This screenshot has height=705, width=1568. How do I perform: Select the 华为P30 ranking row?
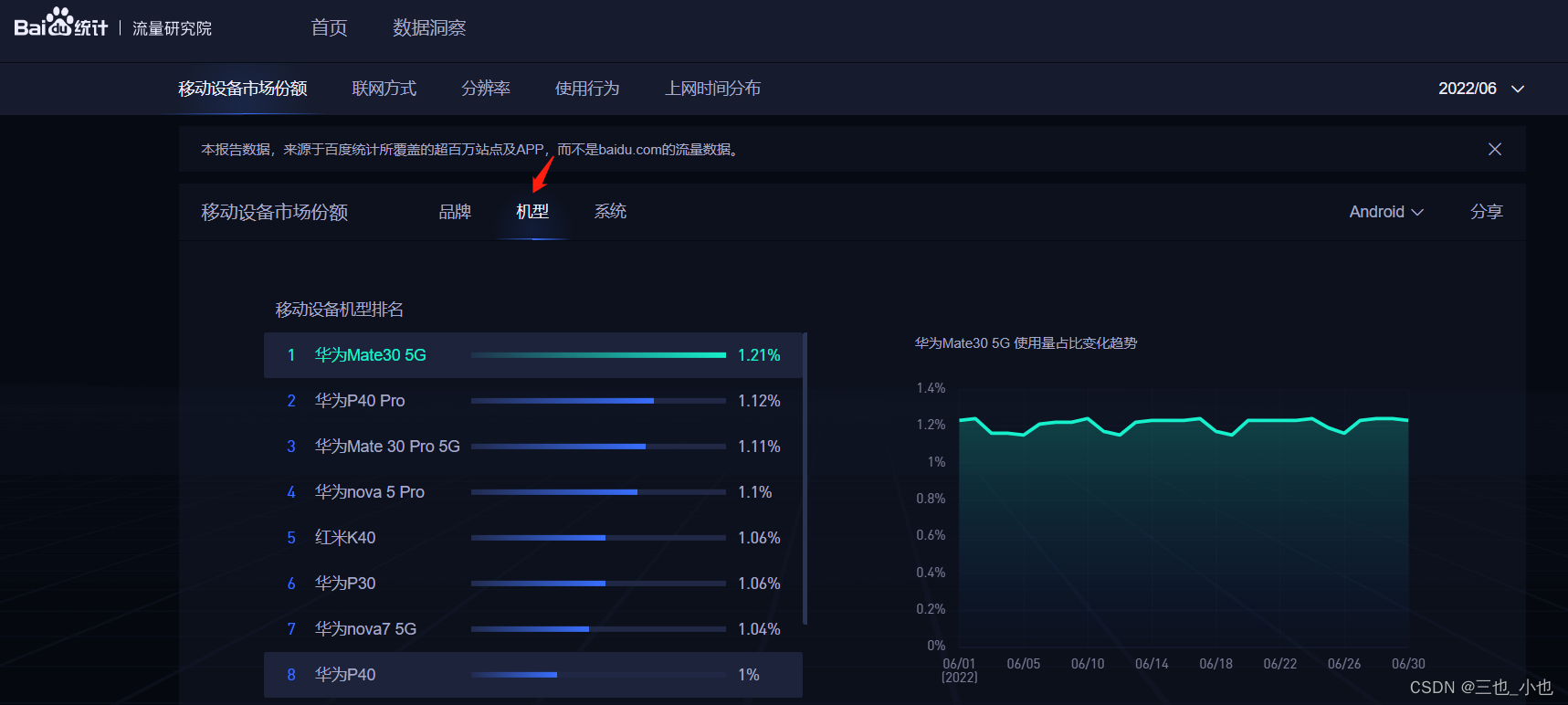[x=533, y=584]
